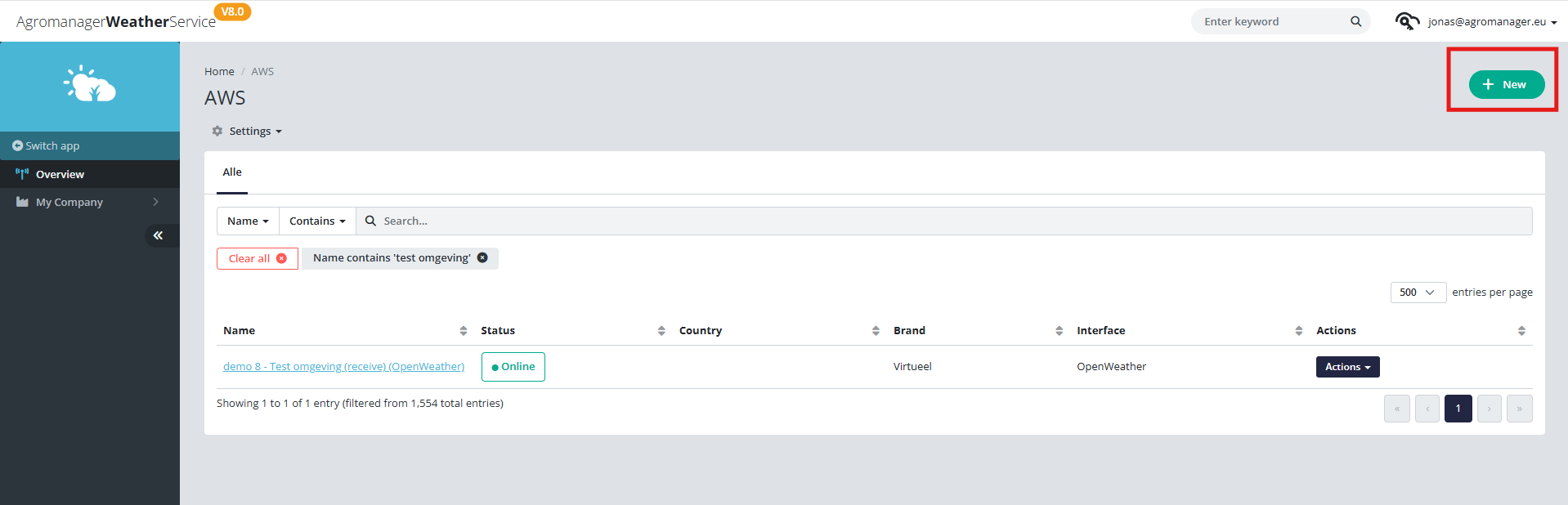Sort table by Name column arrows
The width and height of the screenshot is (1568, 505).
[x=464, y=331]
